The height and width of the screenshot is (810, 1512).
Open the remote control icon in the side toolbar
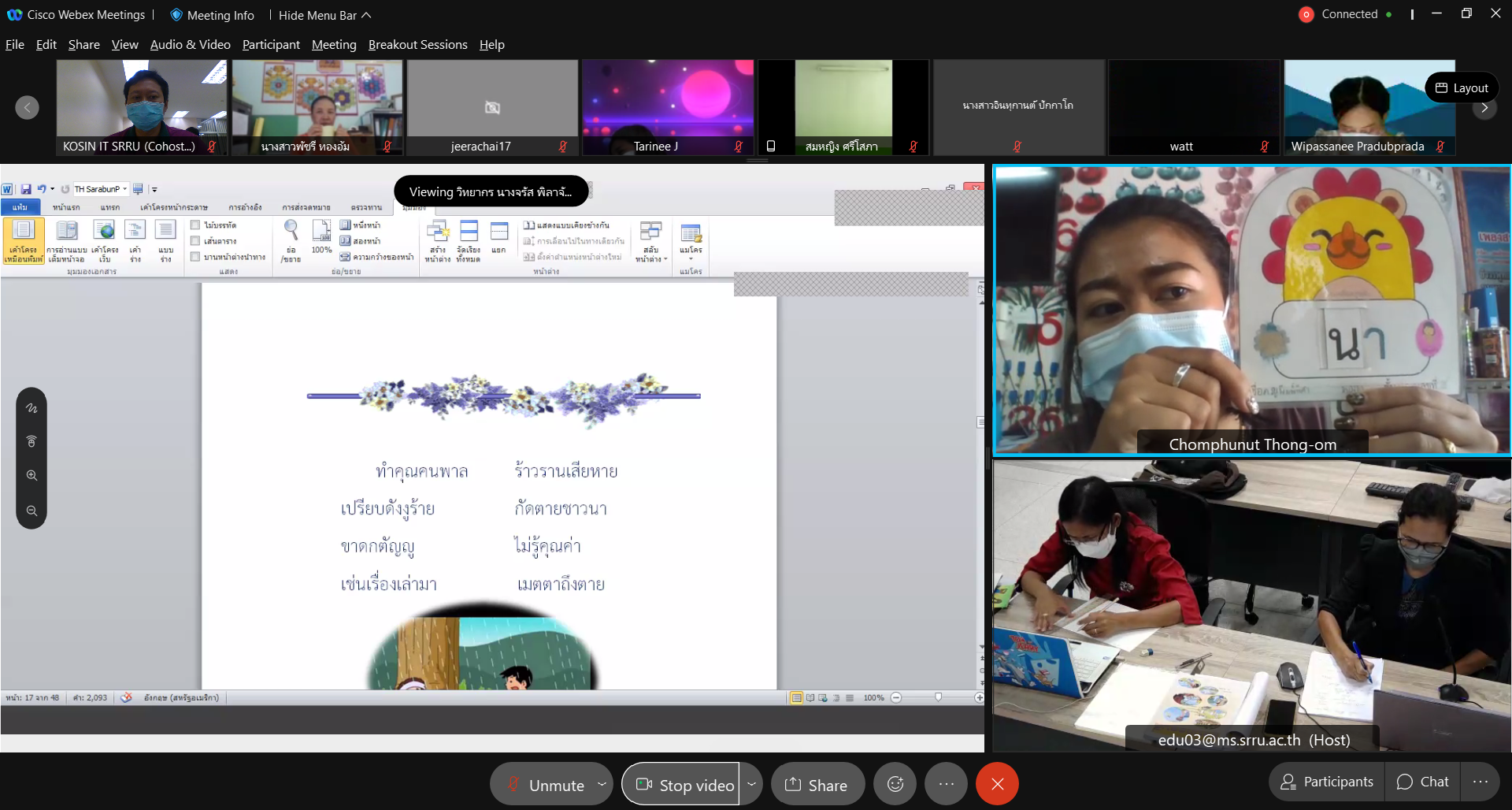coord(31,441)
